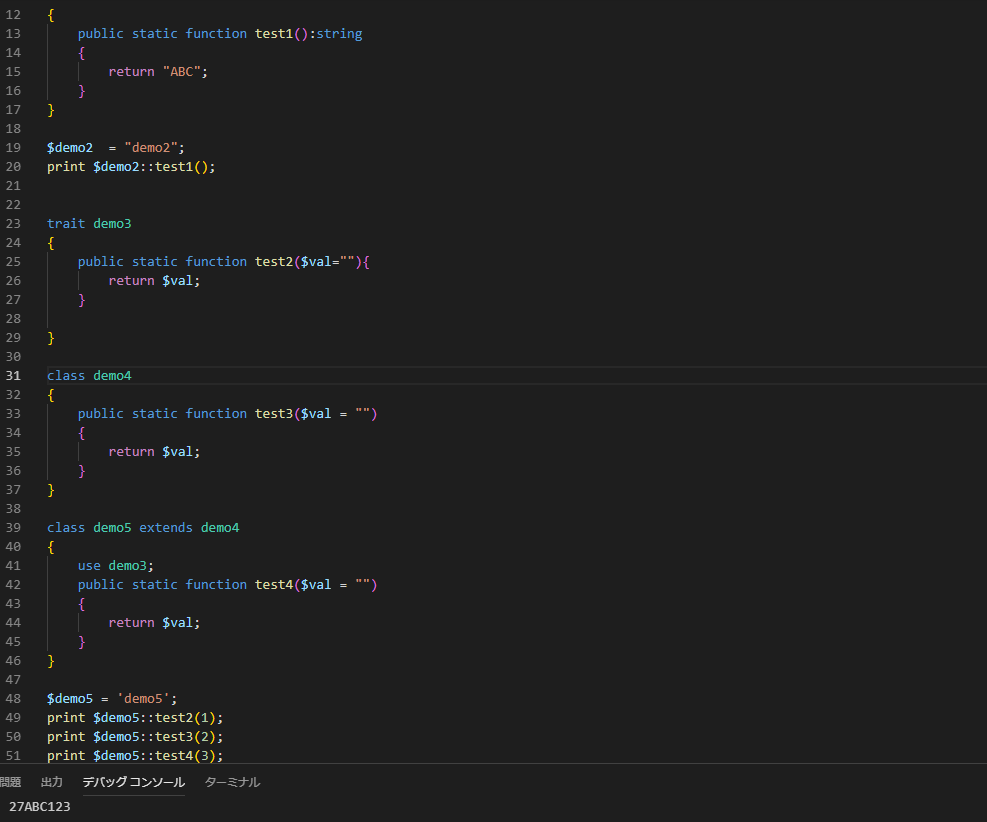987x822 pixels.
Task: Click the $demo5 = 'demo5'; assignment
Action: click(112, 699)
